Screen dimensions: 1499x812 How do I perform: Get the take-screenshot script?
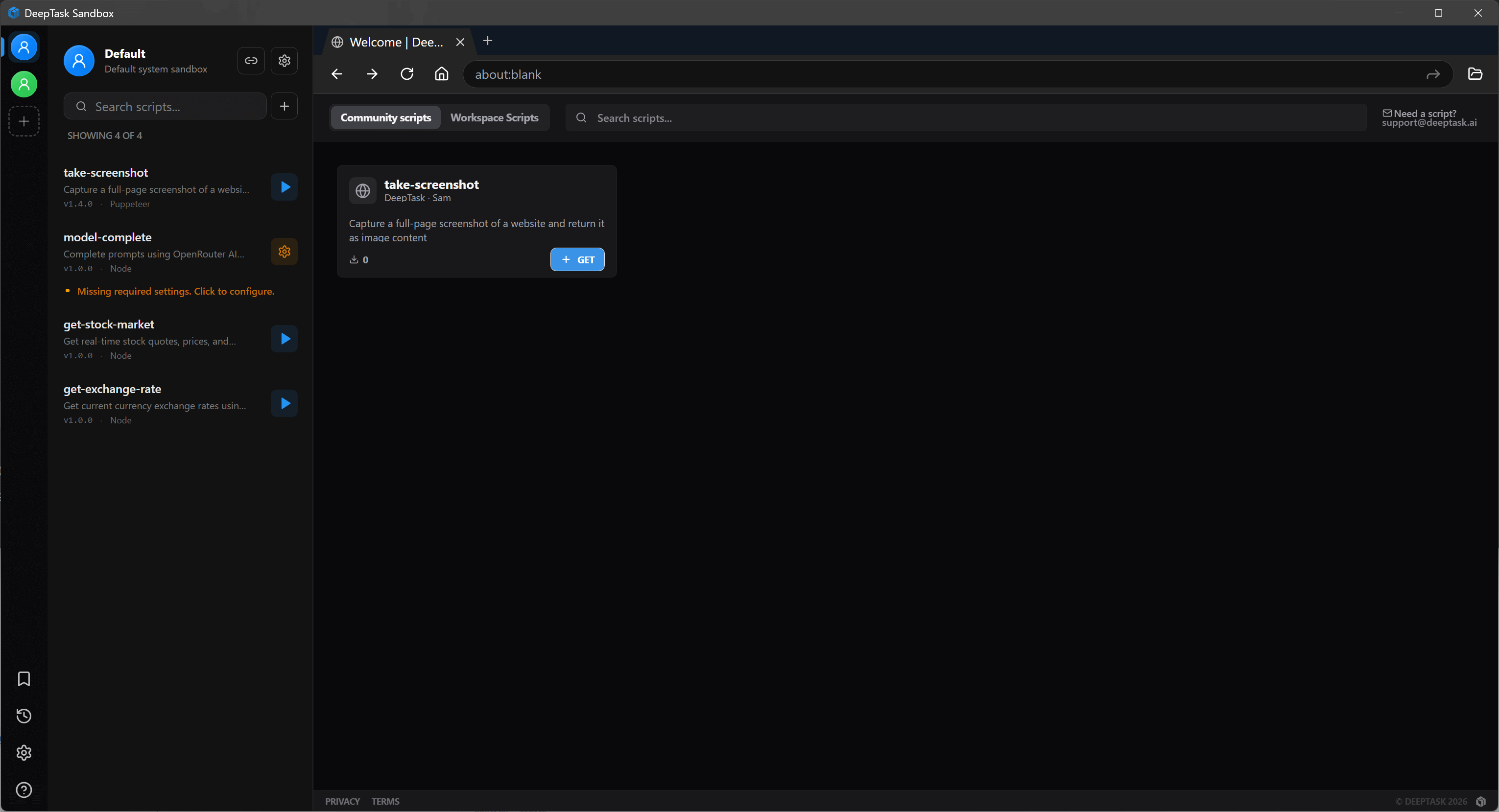point(577,259)
